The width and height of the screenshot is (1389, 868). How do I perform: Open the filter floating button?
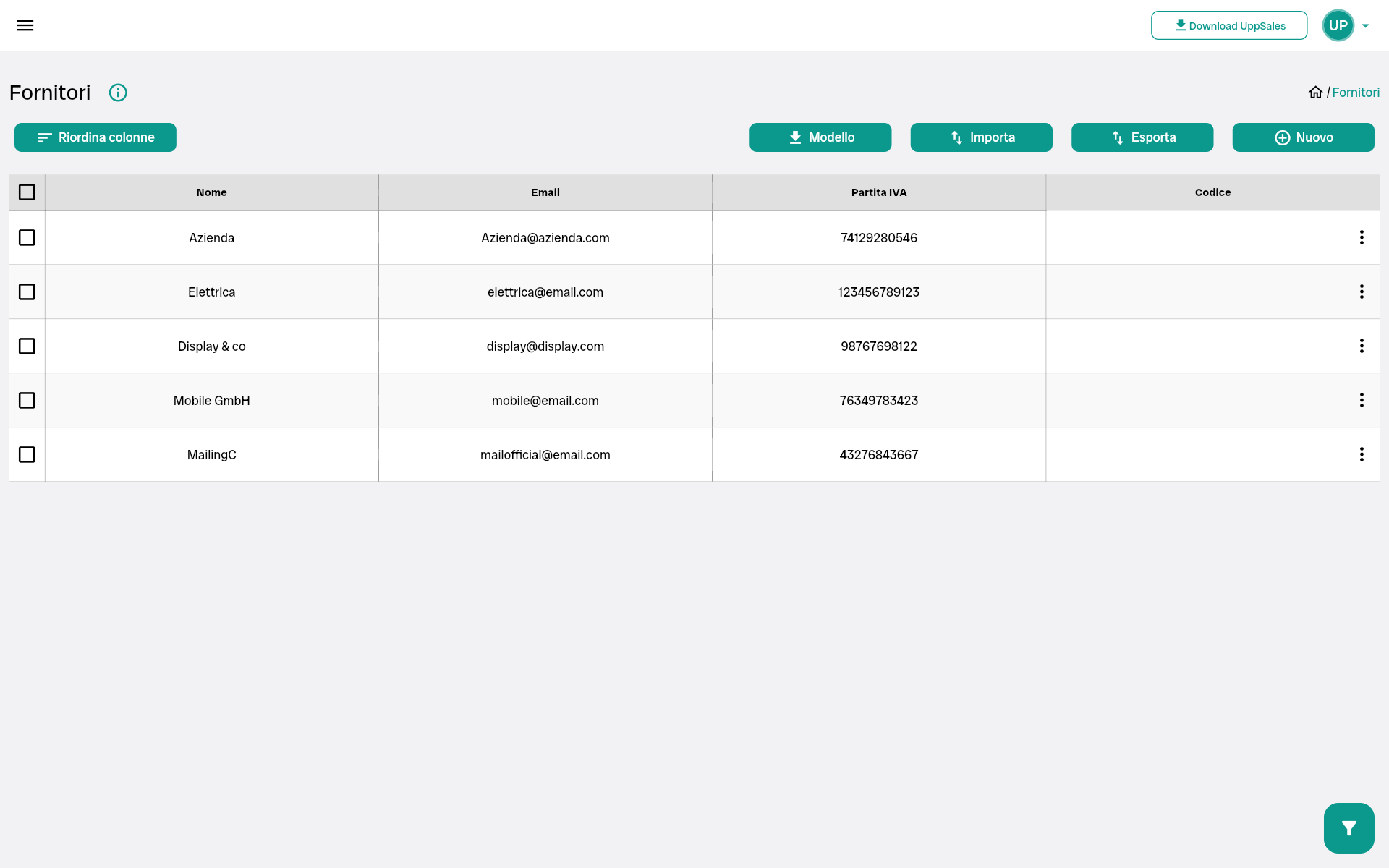click(1348, 827)
